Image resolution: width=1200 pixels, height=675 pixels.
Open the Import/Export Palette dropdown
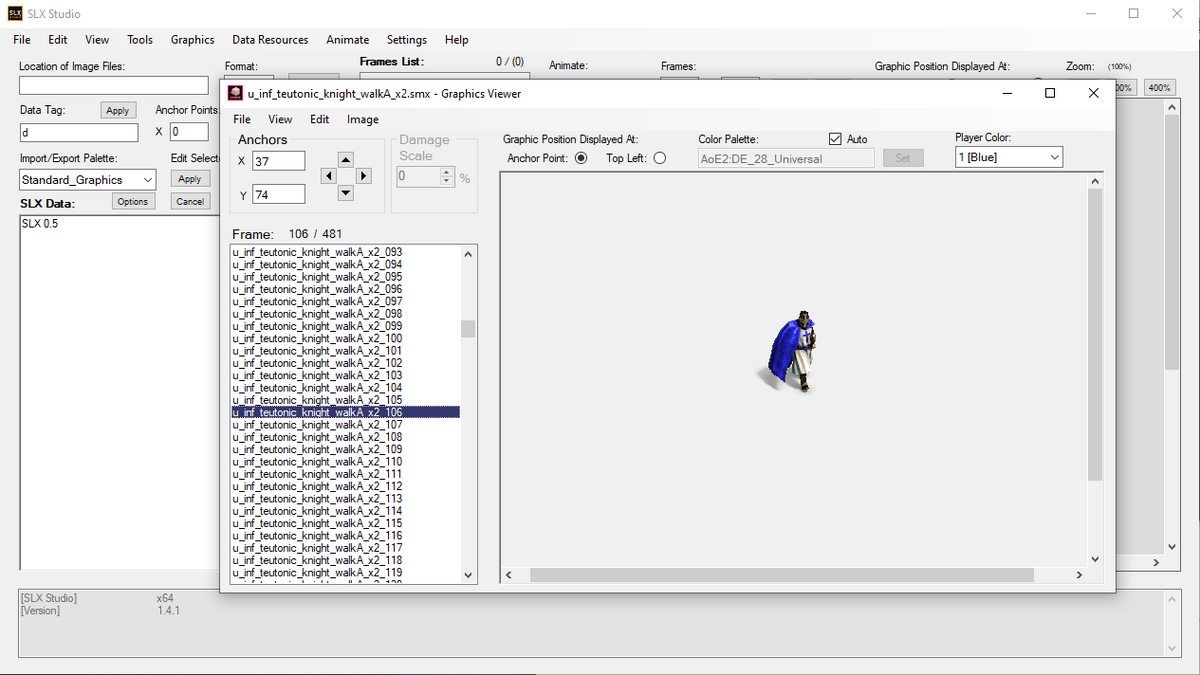coord(88,180)
